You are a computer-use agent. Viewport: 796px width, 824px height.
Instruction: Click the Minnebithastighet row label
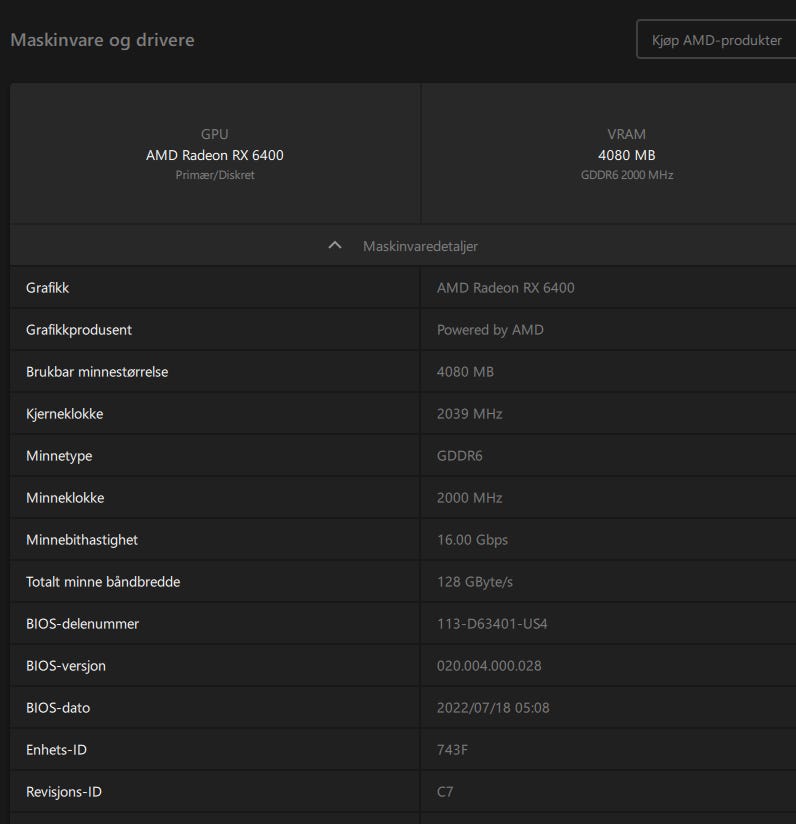tap(82, 540)
